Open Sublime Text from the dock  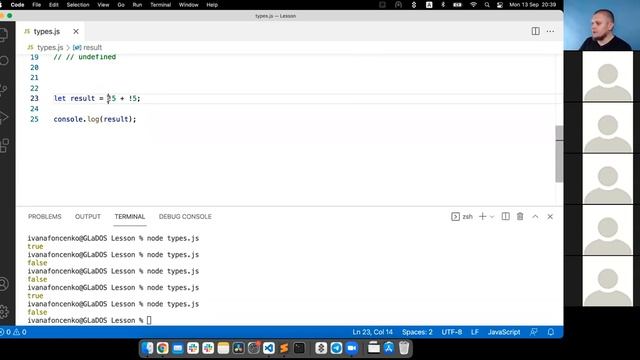tap(284, 348)
